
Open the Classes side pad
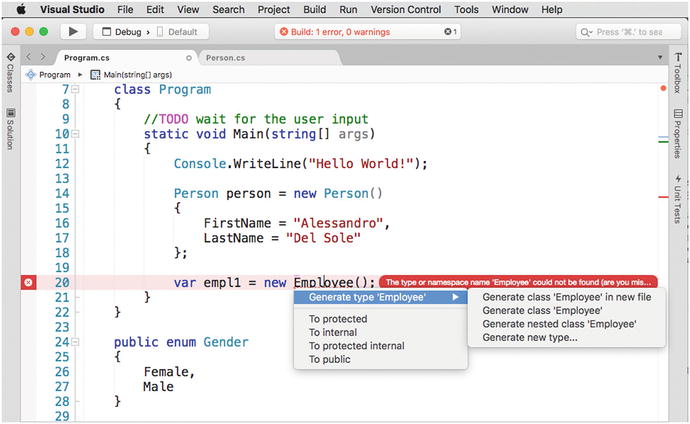(10, 73)
